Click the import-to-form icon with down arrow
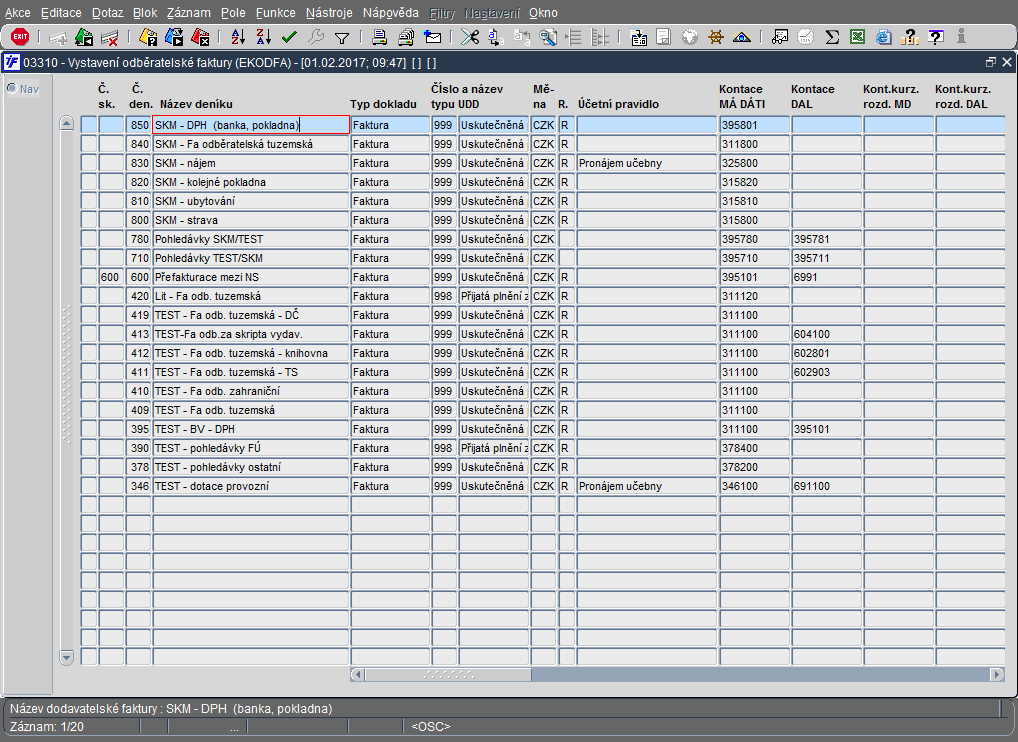1018x742 pixels. (639, 38)
